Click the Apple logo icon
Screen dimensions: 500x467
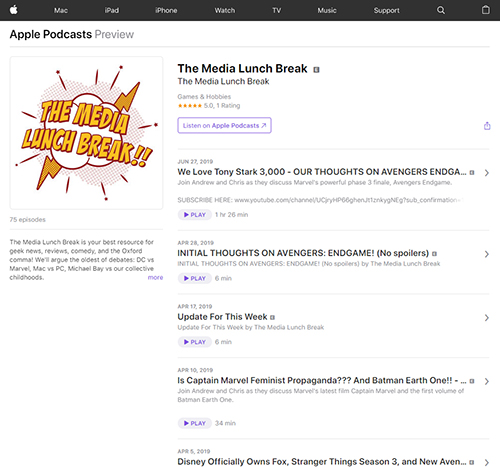click(14, 10)
